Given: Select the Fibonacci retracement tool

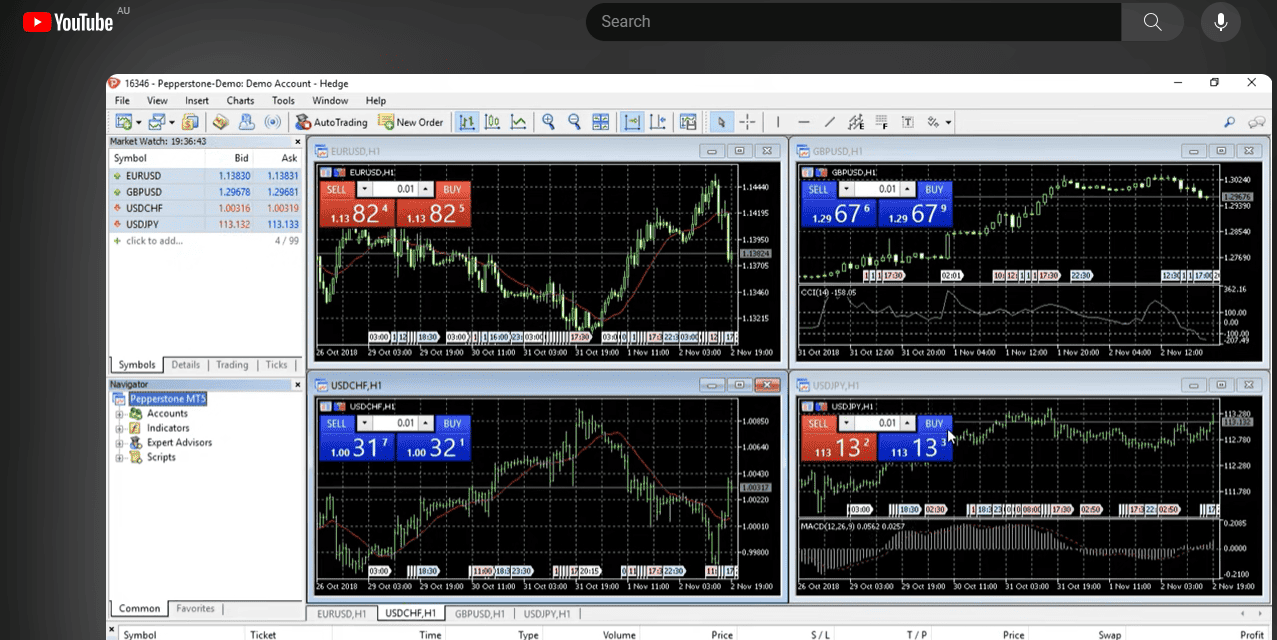Looking at the screenshot, I should [x=881, y=122].
